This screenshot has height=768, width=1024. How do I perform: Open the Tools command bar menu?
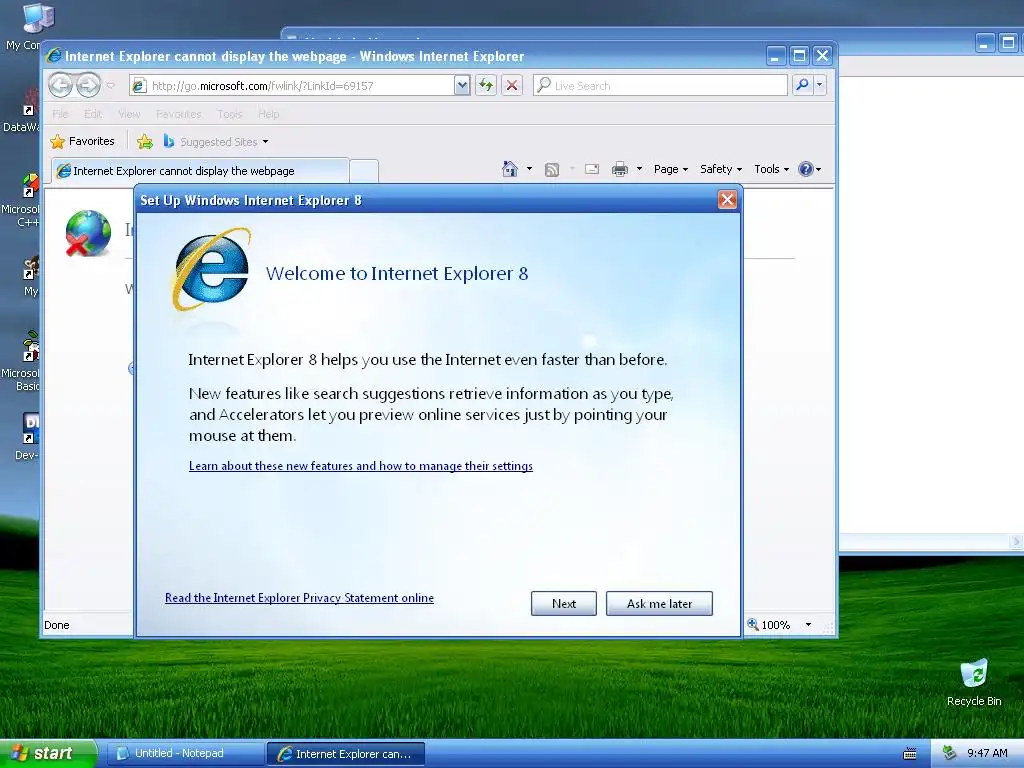click(x=771, y=169)
